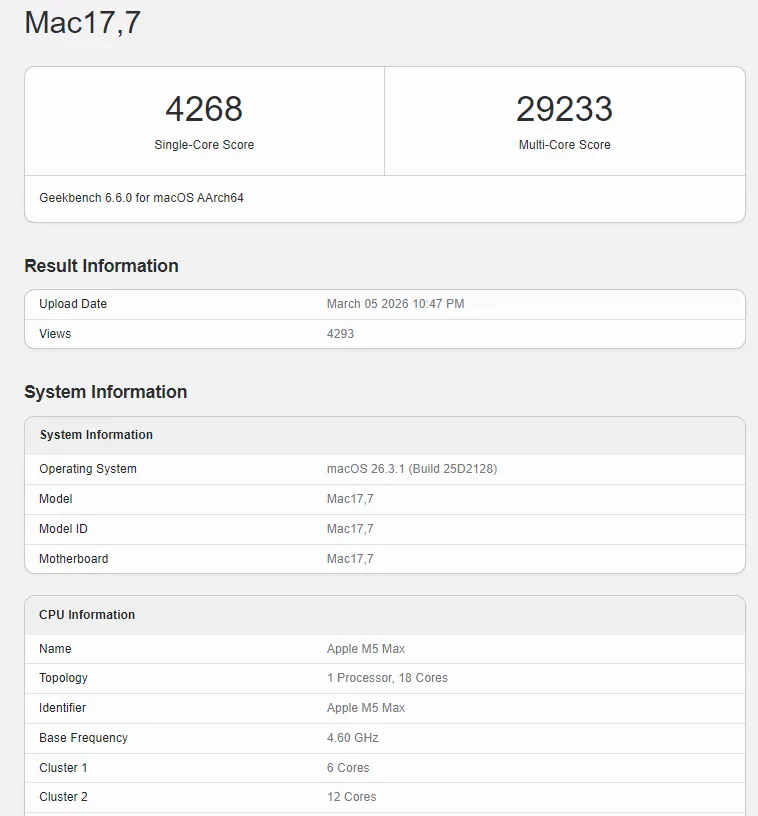Click the Single-Core Score label

point(204,145)
